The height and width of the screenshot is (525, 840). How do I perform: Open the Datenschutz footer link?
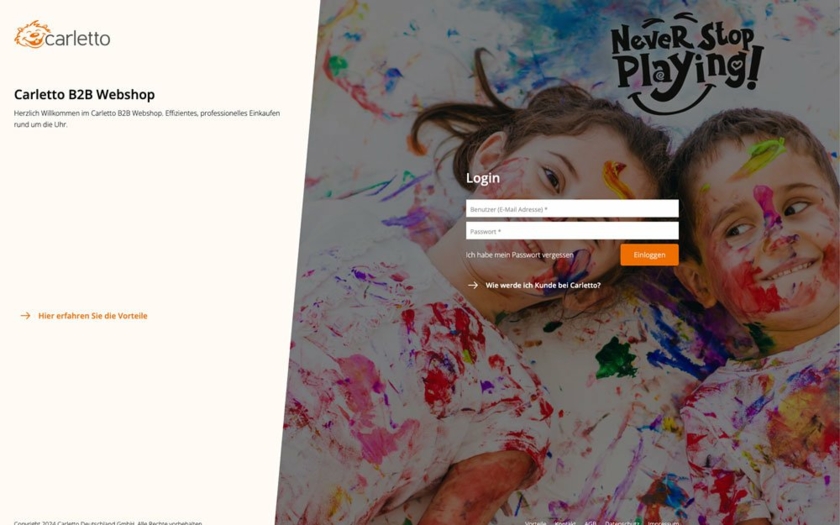pos(622,522)
